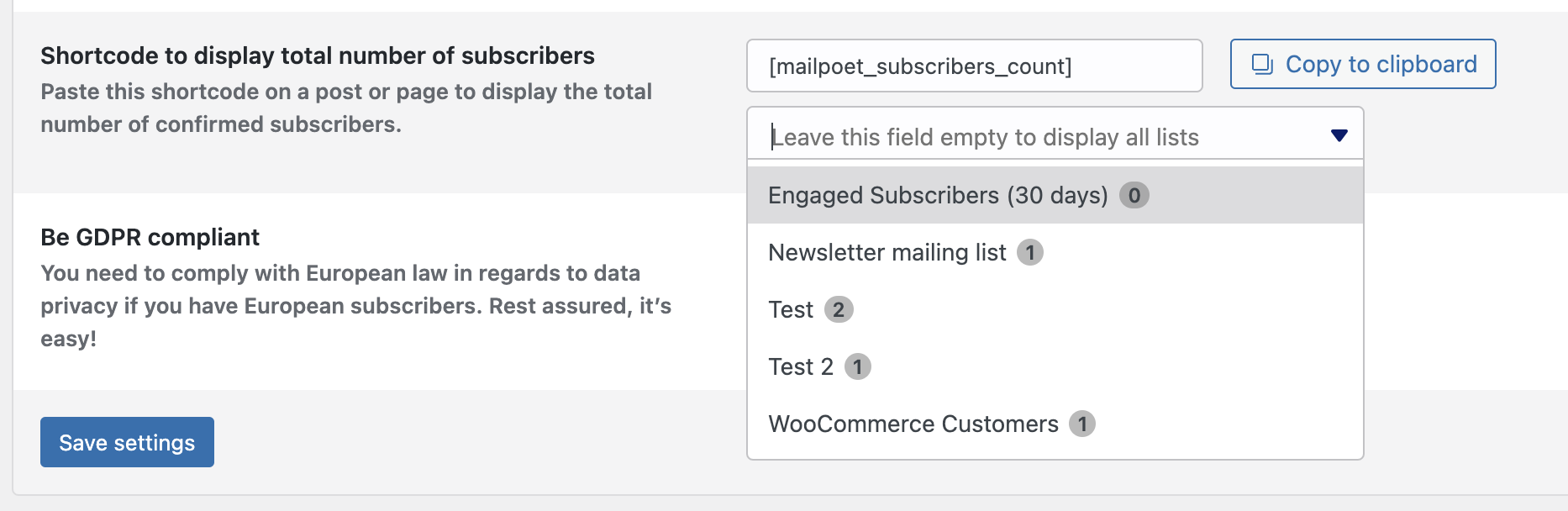Screen dimensions: 1568x511
Task: Pick the Test list option
Action: tap(791, 310)
